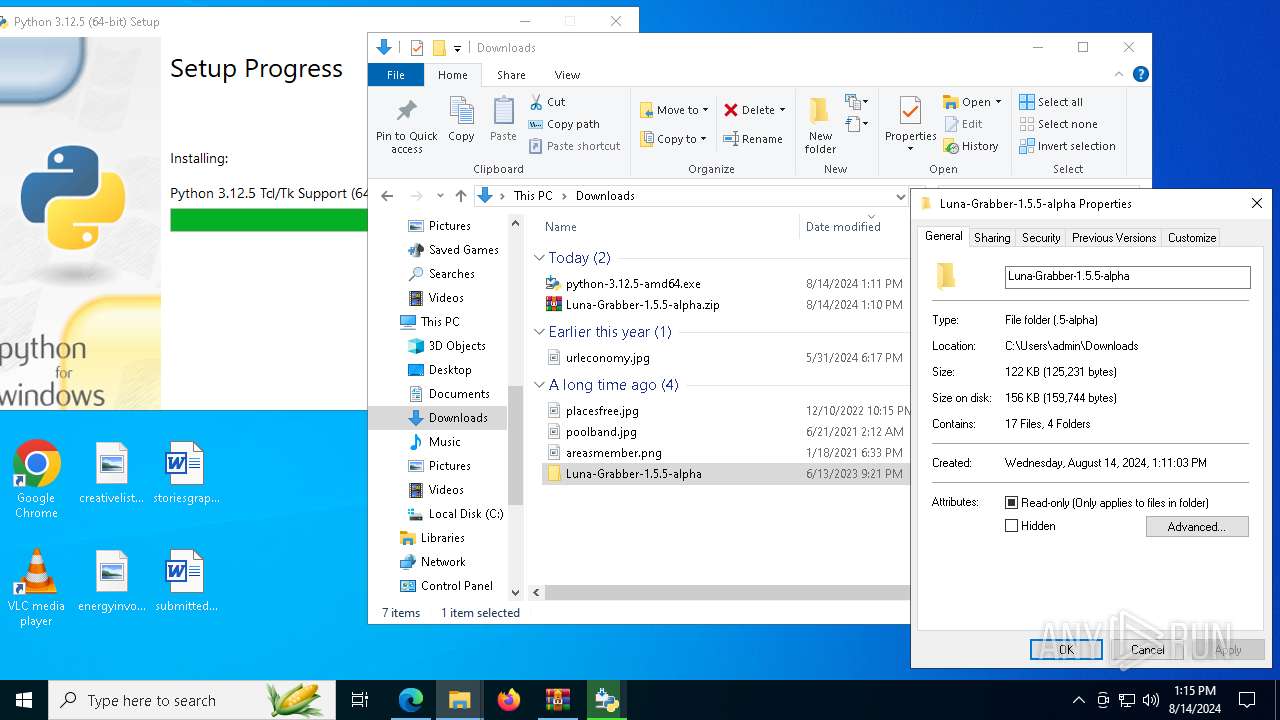Select python-3.12.5-amd64.exe file
1280x720 pixels.
633,284
